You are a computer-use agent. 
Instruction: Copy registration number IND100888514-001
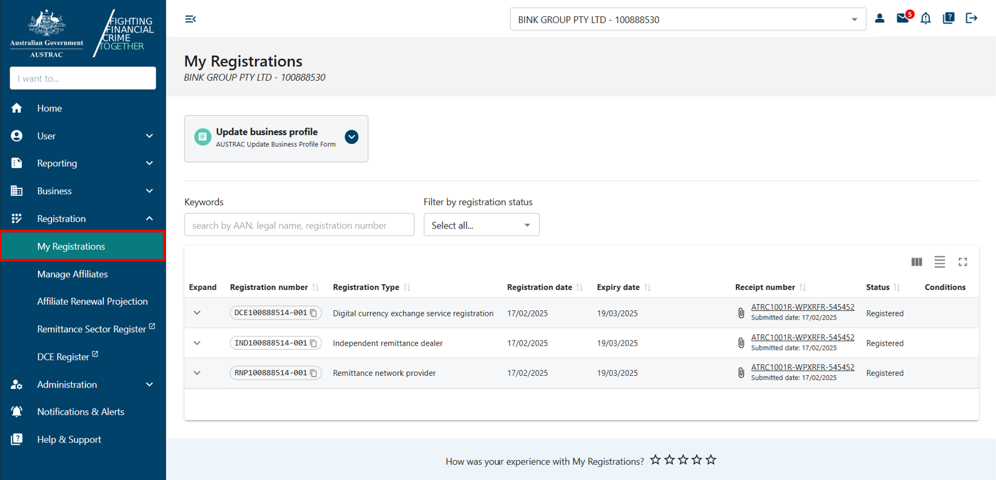tap(314, 343)
